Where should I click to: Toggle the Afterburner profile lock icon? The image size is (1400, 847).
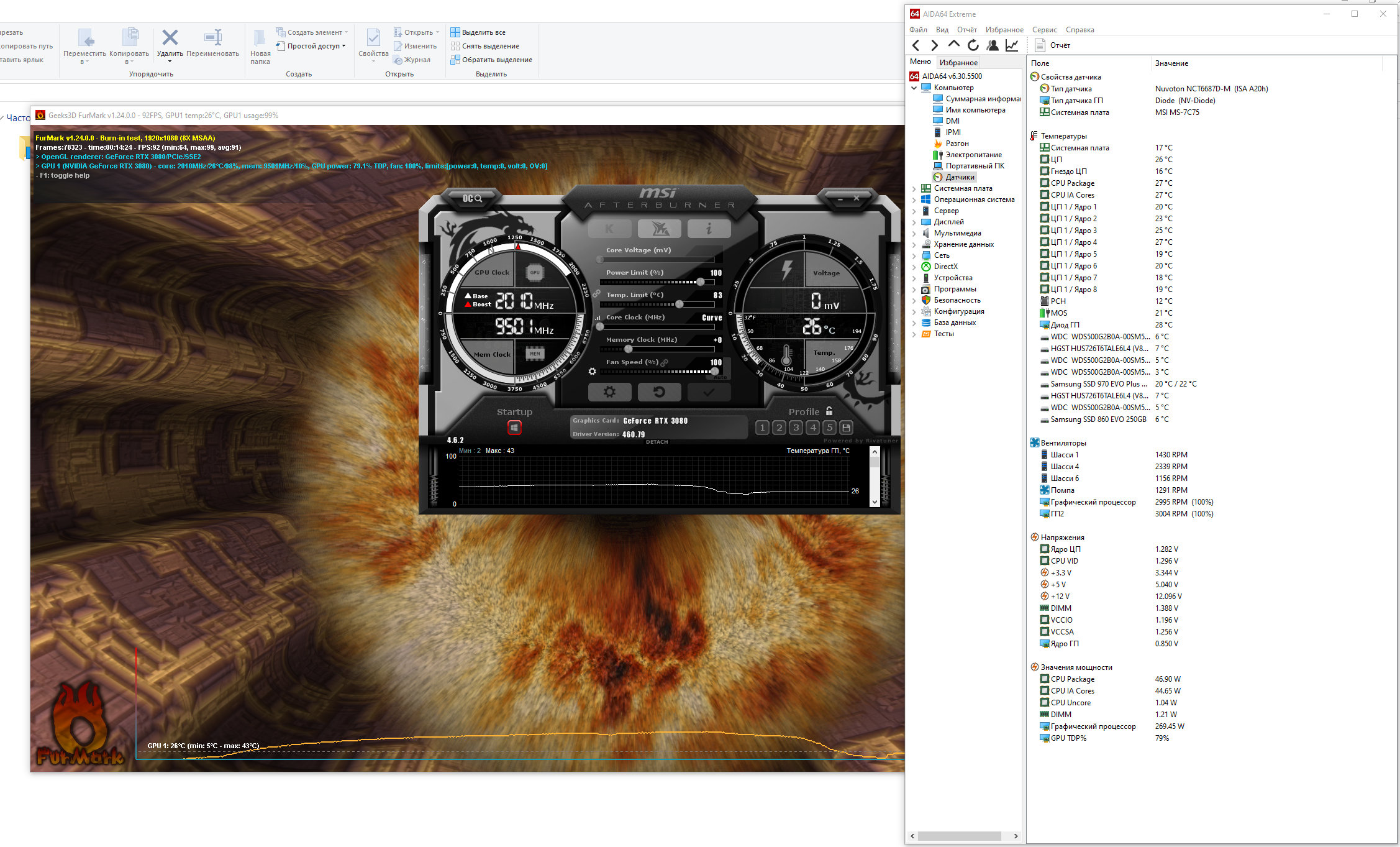point(829,411)
